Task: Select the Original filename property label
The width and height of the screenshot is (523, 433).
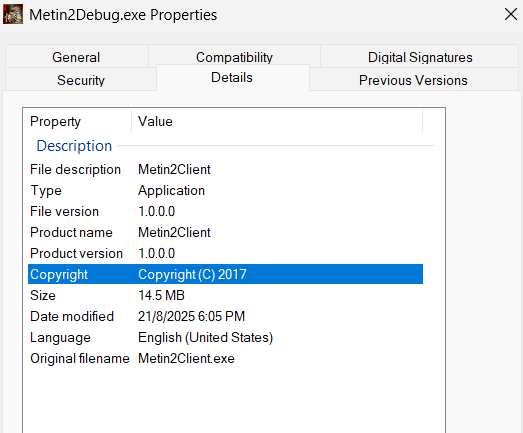Action: point(80,359)
